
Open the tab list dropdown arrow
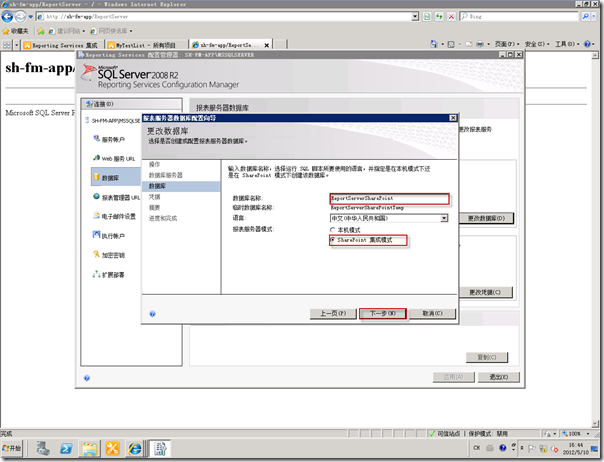click(16, 45)
